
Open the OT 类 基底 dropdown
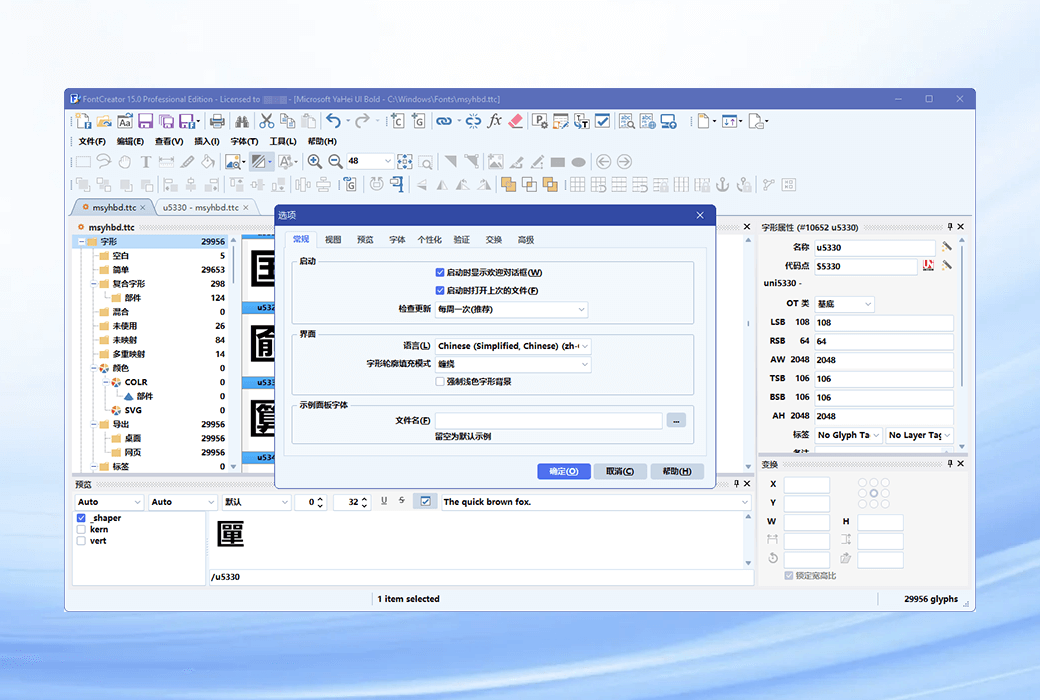[x=844, y=304]
